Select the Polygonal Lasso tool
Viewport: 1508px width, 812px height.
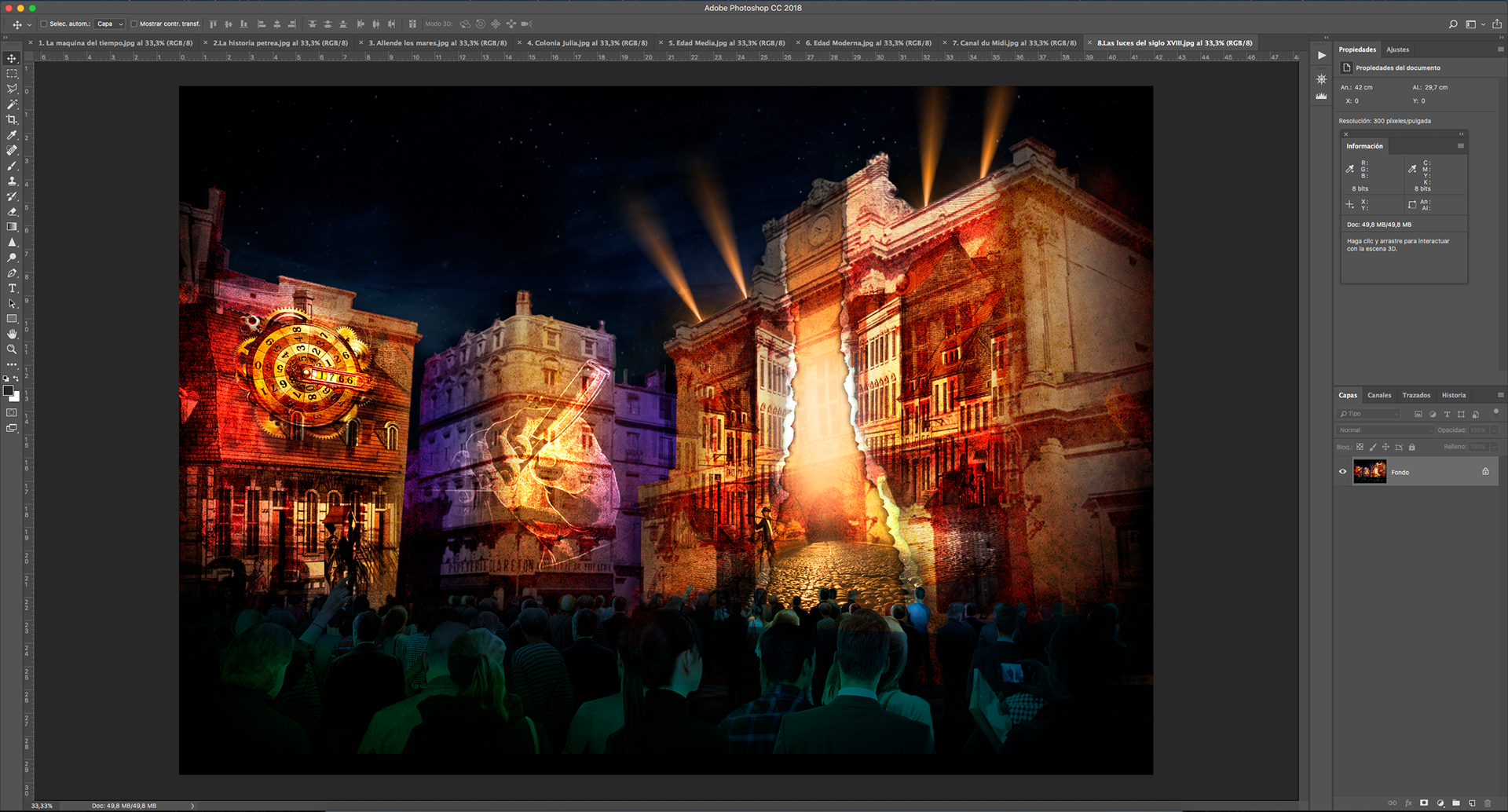point(12,89)
